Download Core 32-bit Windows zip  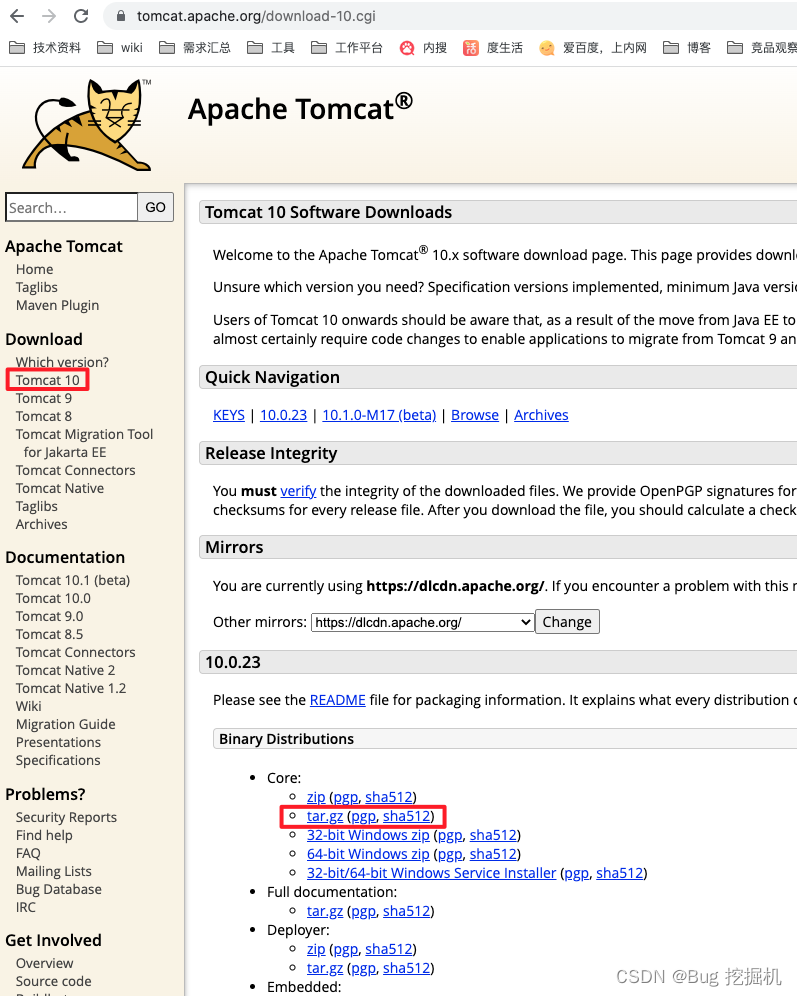tap(368, 835)
